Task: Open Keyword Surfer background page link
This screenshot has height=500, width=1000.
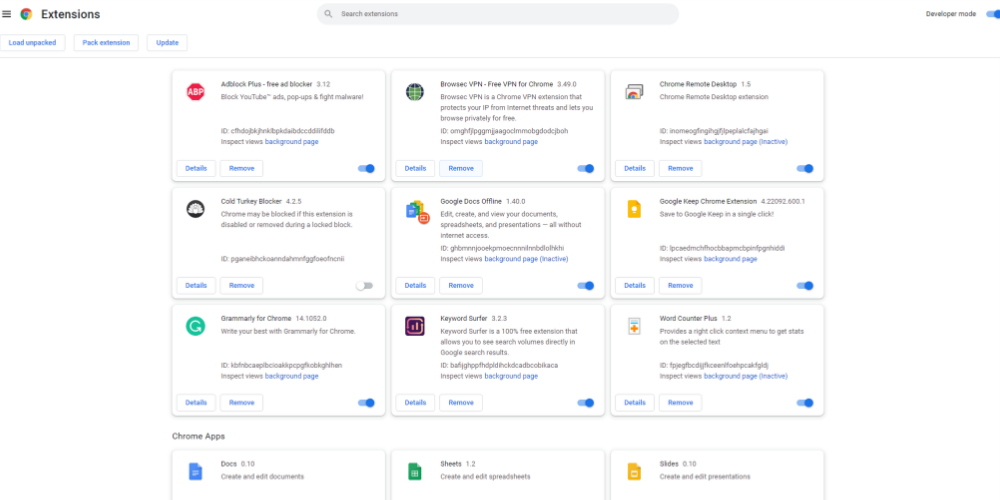Action: pos(511,376)
